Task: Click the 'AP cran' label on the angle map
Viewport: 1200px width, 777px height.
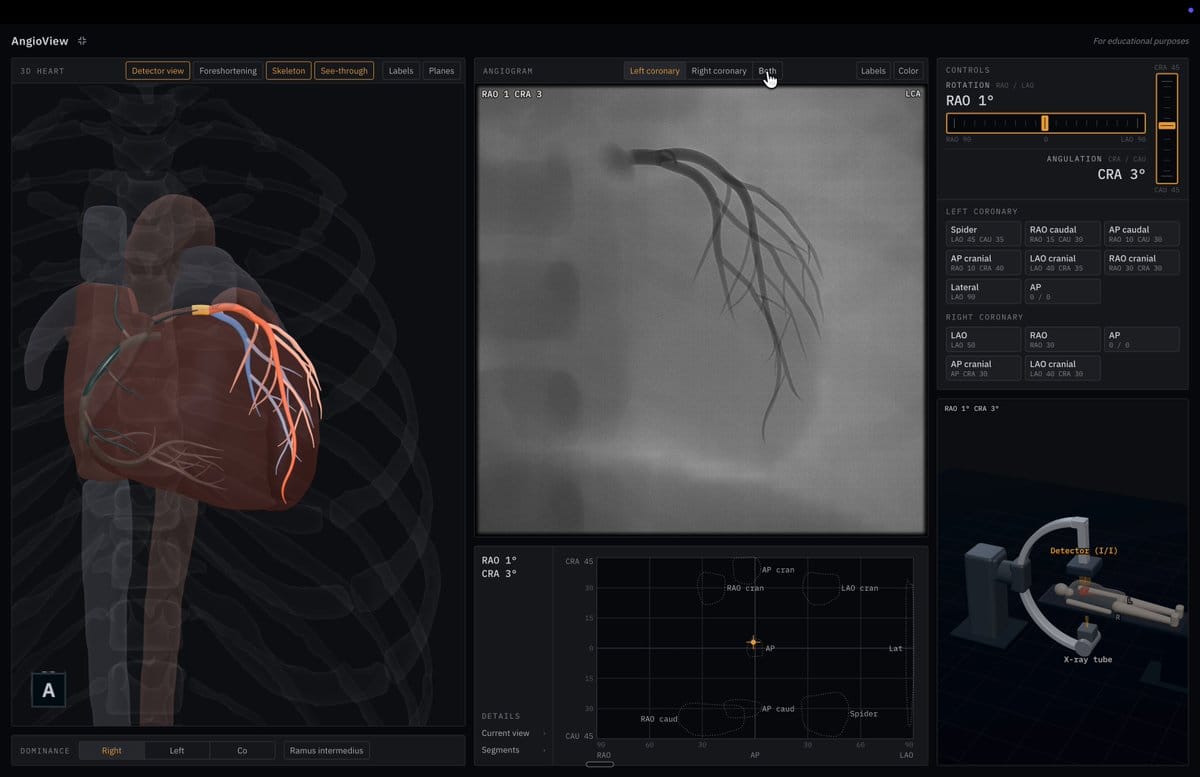Action: point(778,570)
